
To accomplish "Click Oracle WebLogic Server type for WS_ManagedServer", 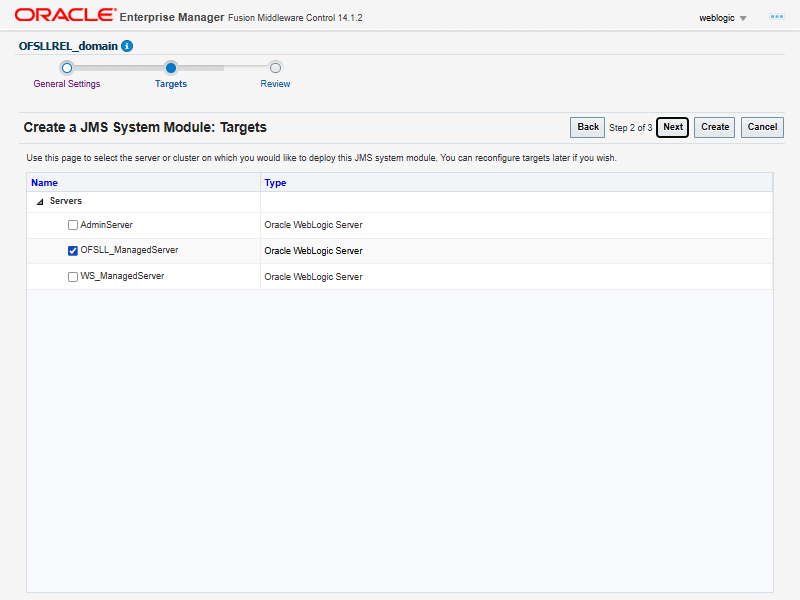I will (313, 277).
